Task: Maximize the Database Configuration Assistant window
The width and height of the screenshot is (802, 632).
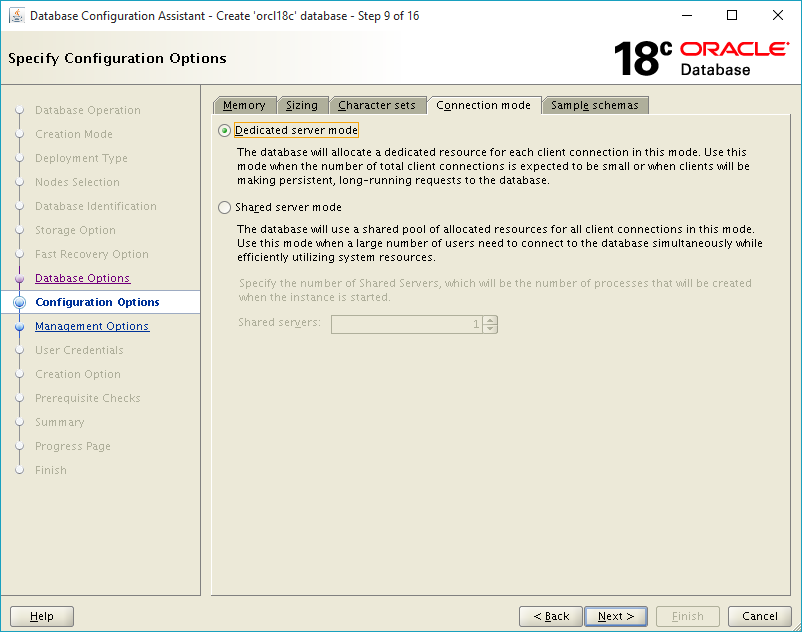Action: (732, 15)
